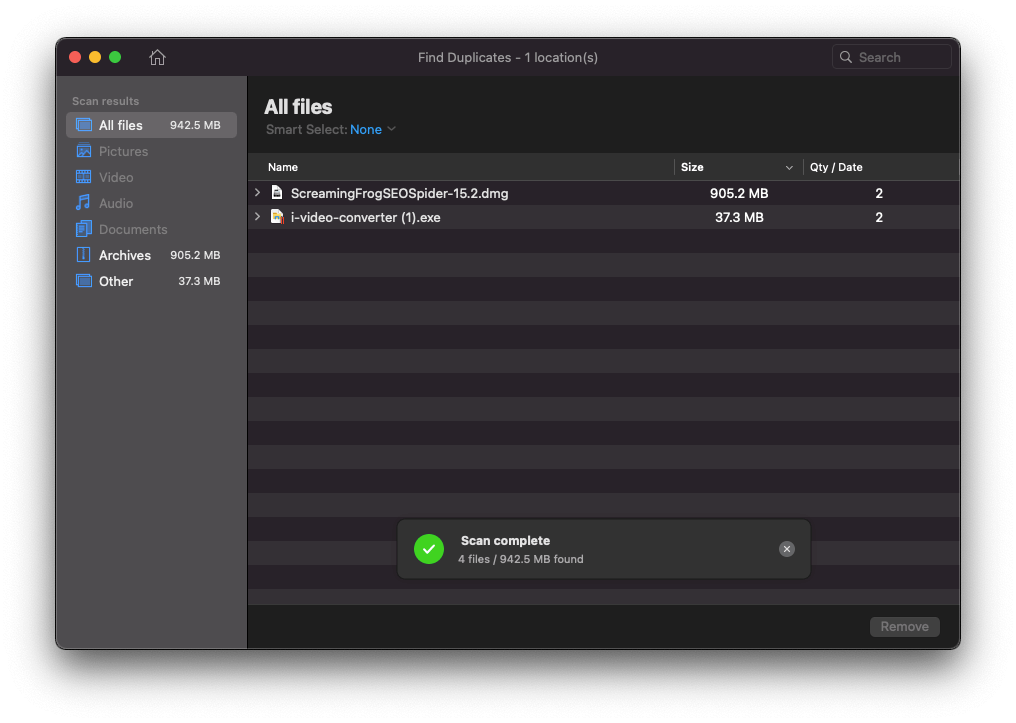Click the Find Duplicates window title
Image resolution: width=1016 pixels, height=723 pixels.
pos(507,57)
